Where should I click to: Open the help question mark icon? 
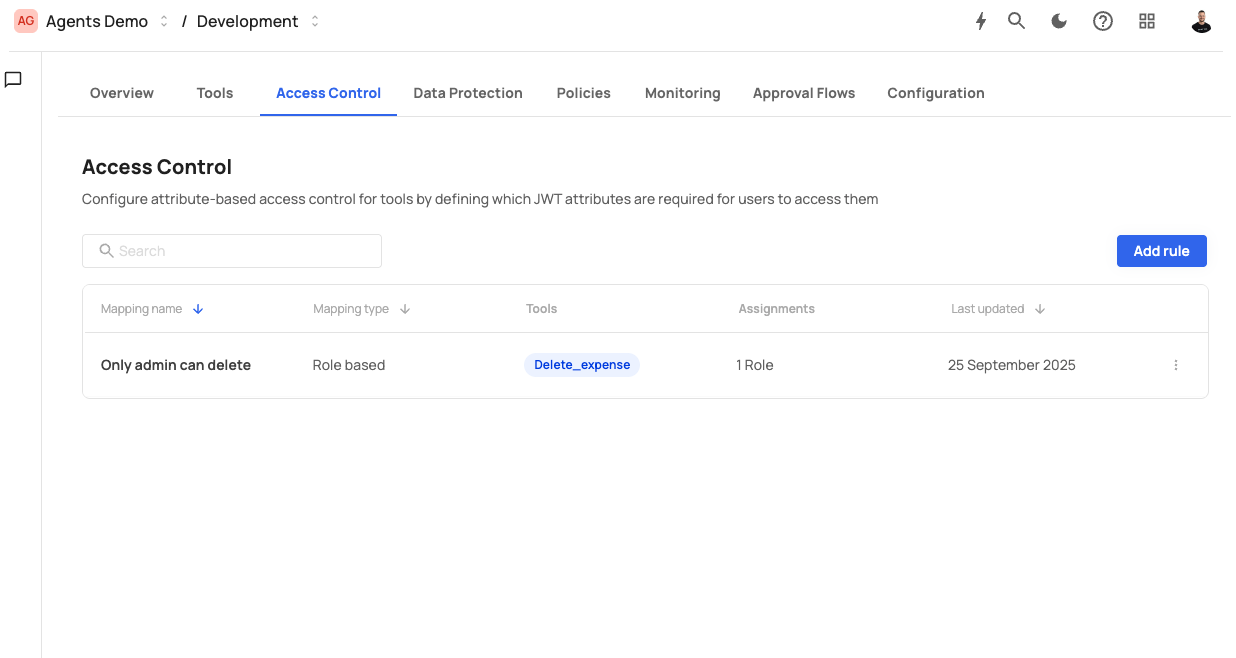[x=1102, y=21]
